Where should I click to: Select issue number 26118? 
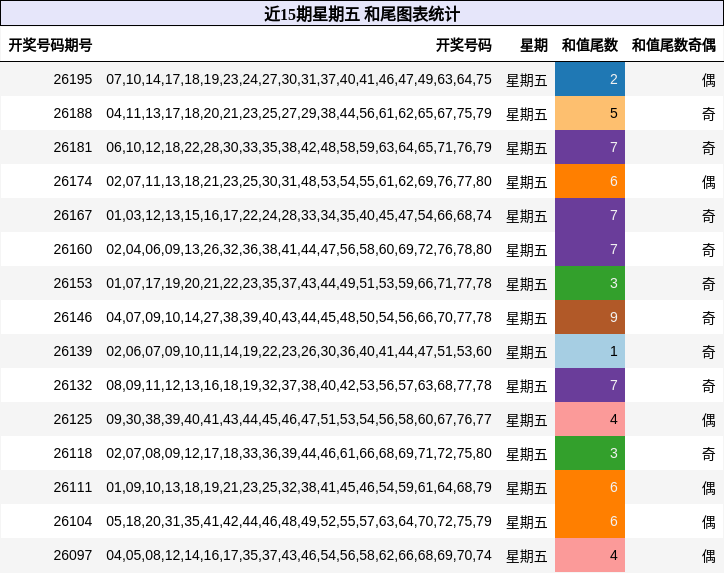tap(73, 453)
